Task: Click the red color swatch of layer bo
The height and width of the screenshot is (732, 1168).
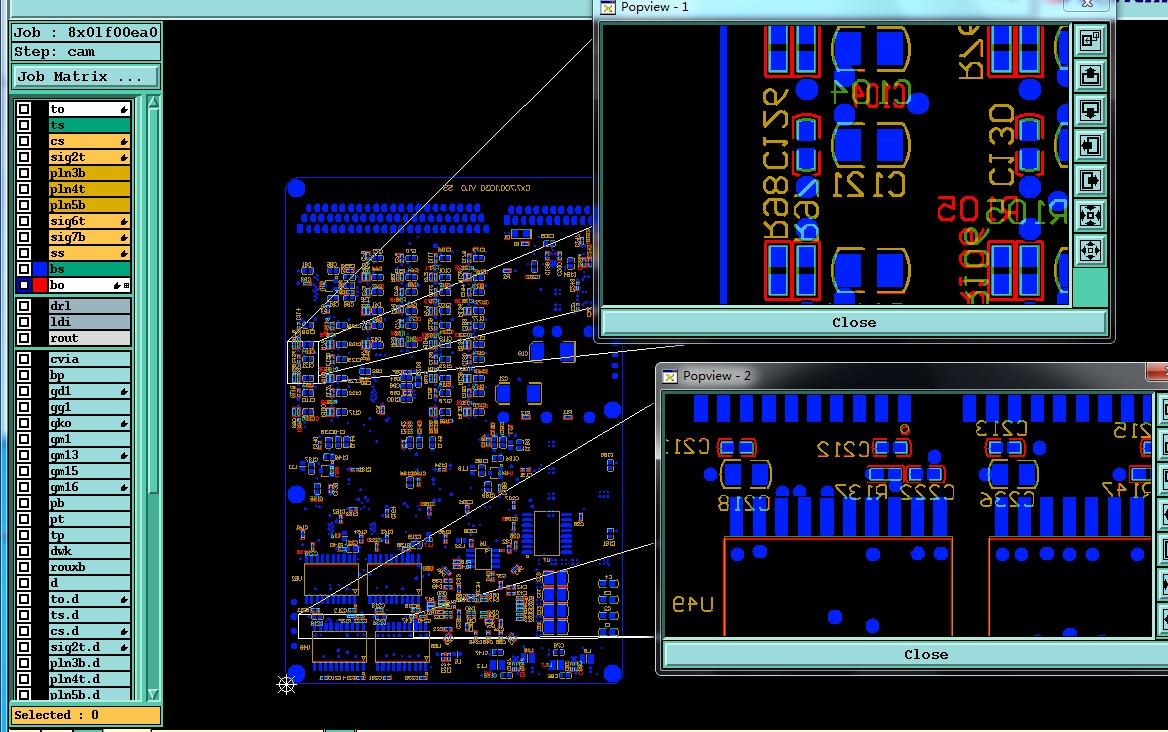Action: click(39, 285)
